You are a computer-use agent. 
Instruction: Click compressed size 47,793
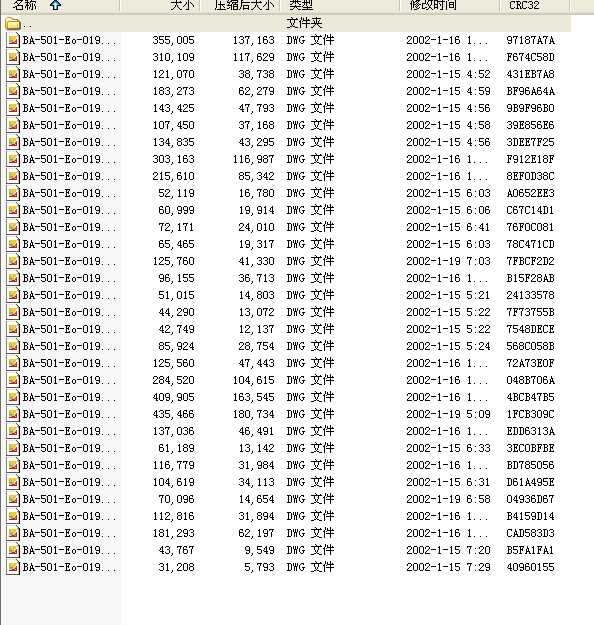[256, 108]
